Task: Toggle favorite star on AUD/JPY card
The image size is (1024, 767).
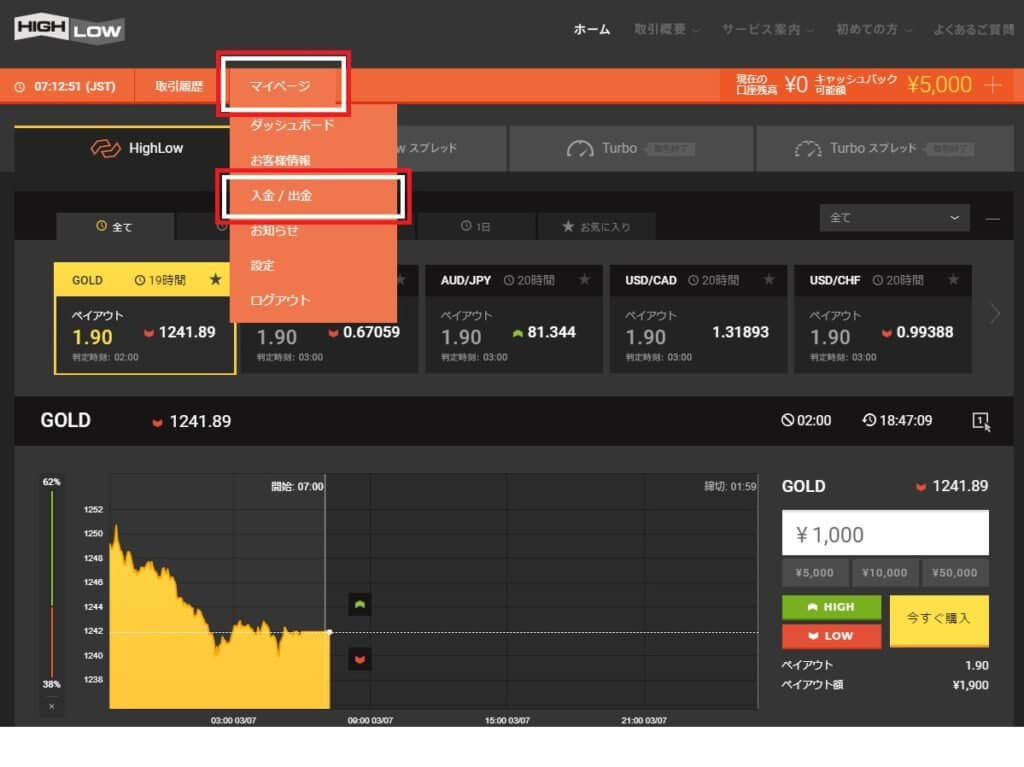Action: tap(584, 280)
